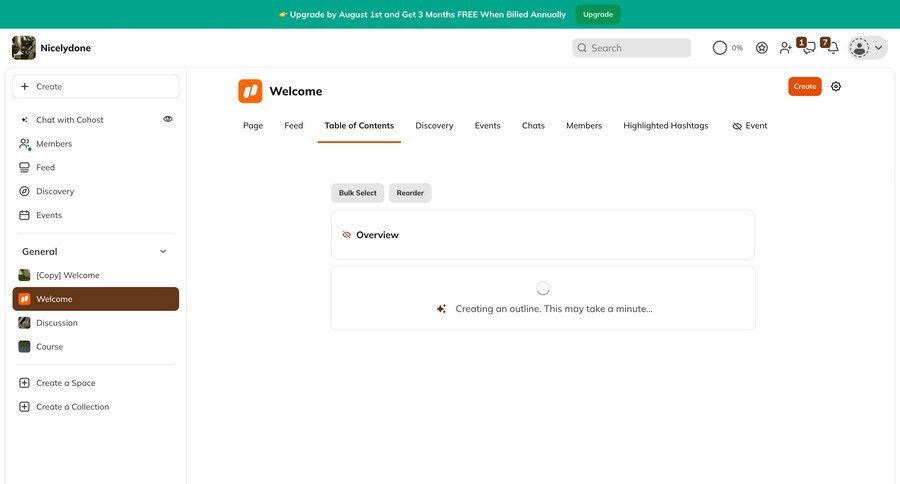900x484 pixels.
Task: Switch to the Events tab
Action: (x=487, y=126)
